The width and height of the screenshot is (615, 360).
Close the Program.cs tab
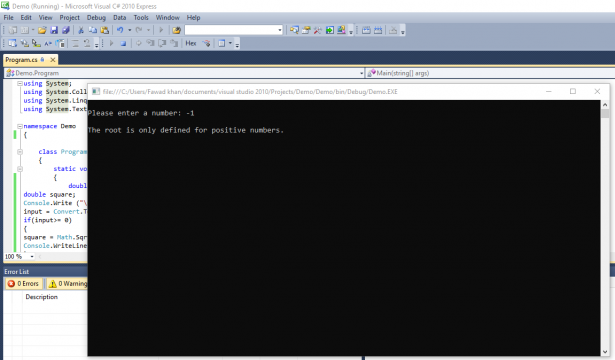pos(53,60)
